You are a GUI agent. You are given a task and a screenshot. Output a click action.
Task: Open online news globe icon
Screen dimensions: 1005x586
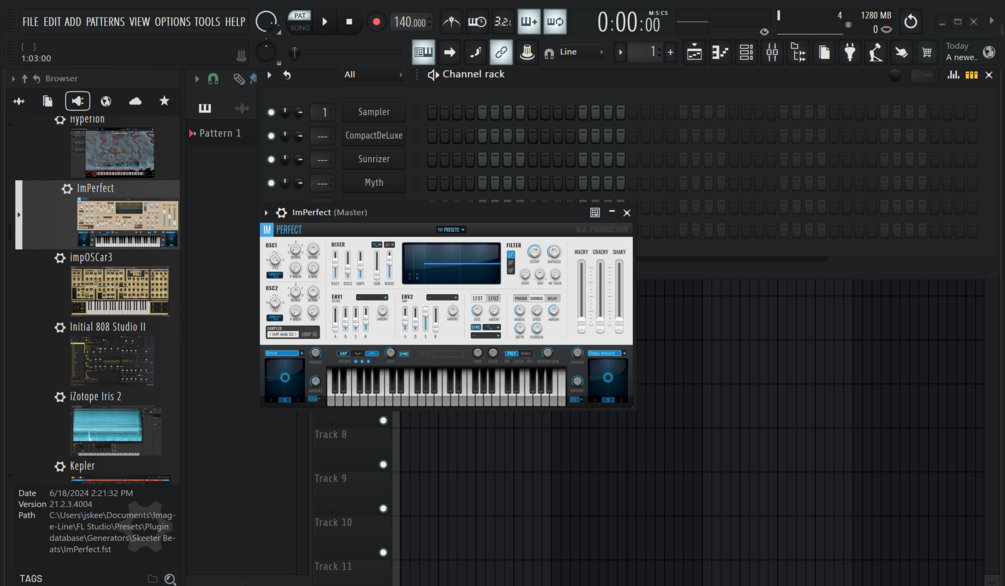pos(989,52)
